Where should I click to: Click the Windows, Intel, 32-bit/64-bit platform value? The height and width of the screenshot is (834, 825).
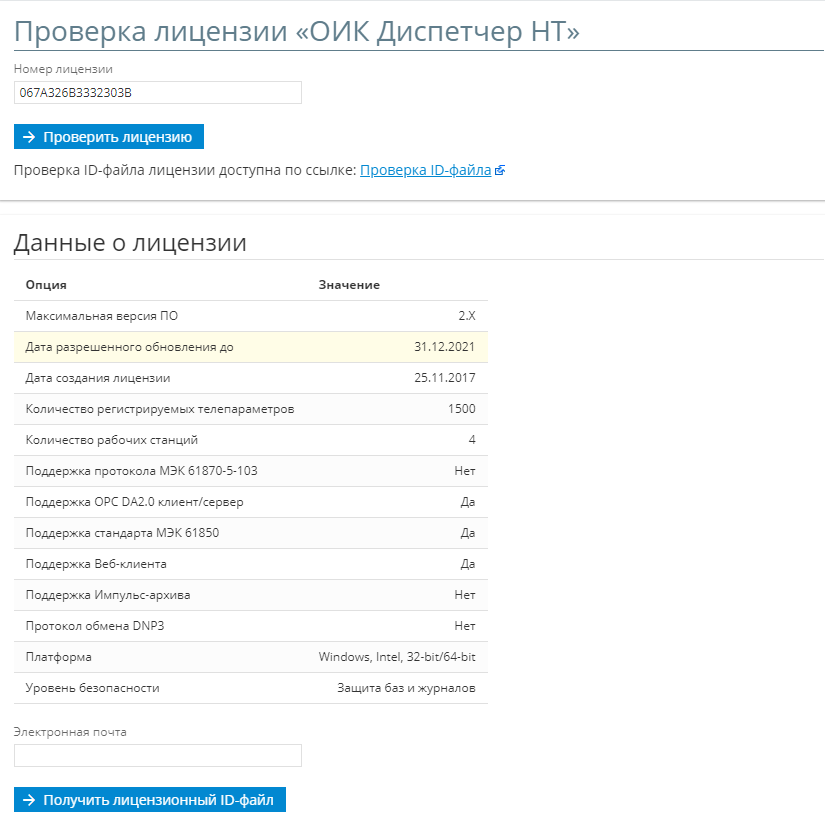(397, 657)
